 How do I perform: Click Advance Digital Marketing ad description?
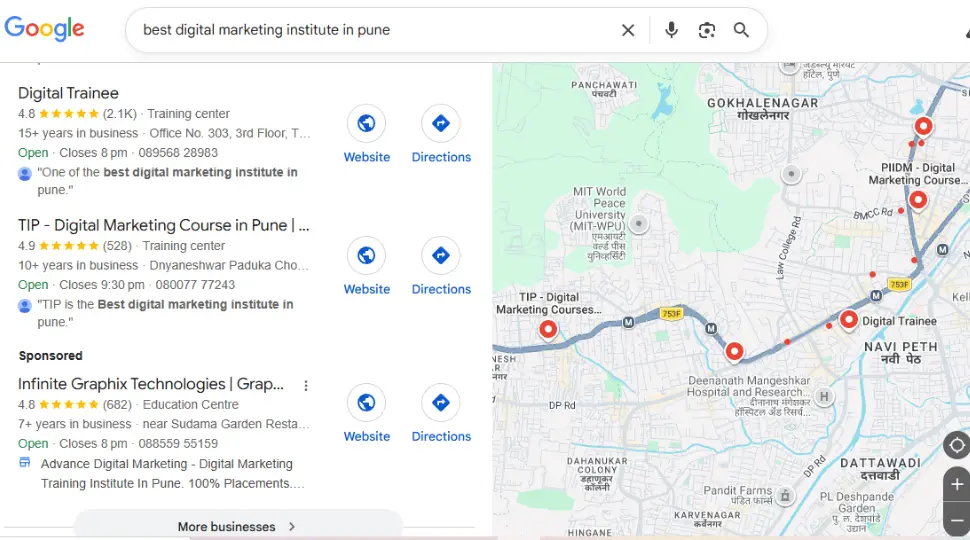173,473
